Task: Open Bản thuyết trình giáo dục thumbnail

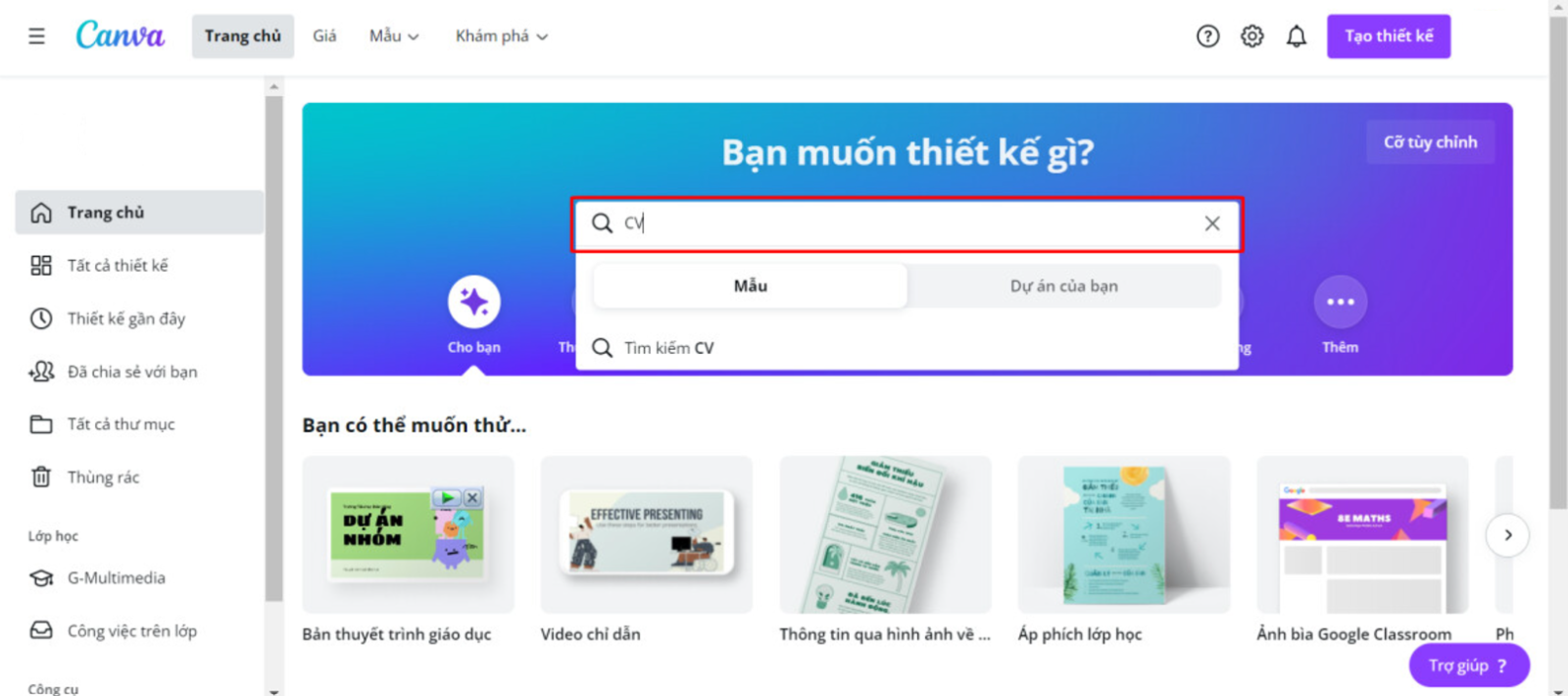Action: [x=408, y=535]
